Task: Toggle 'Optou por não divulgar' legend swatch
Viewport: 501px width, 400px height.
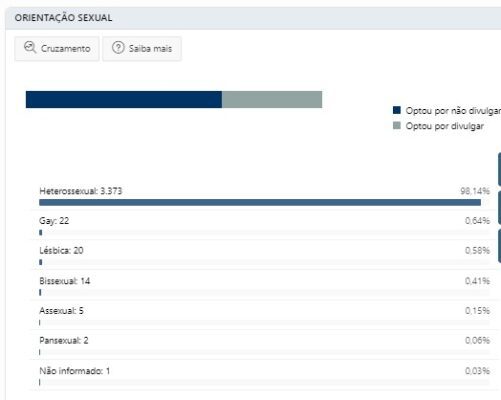Action: coord(397,110)
